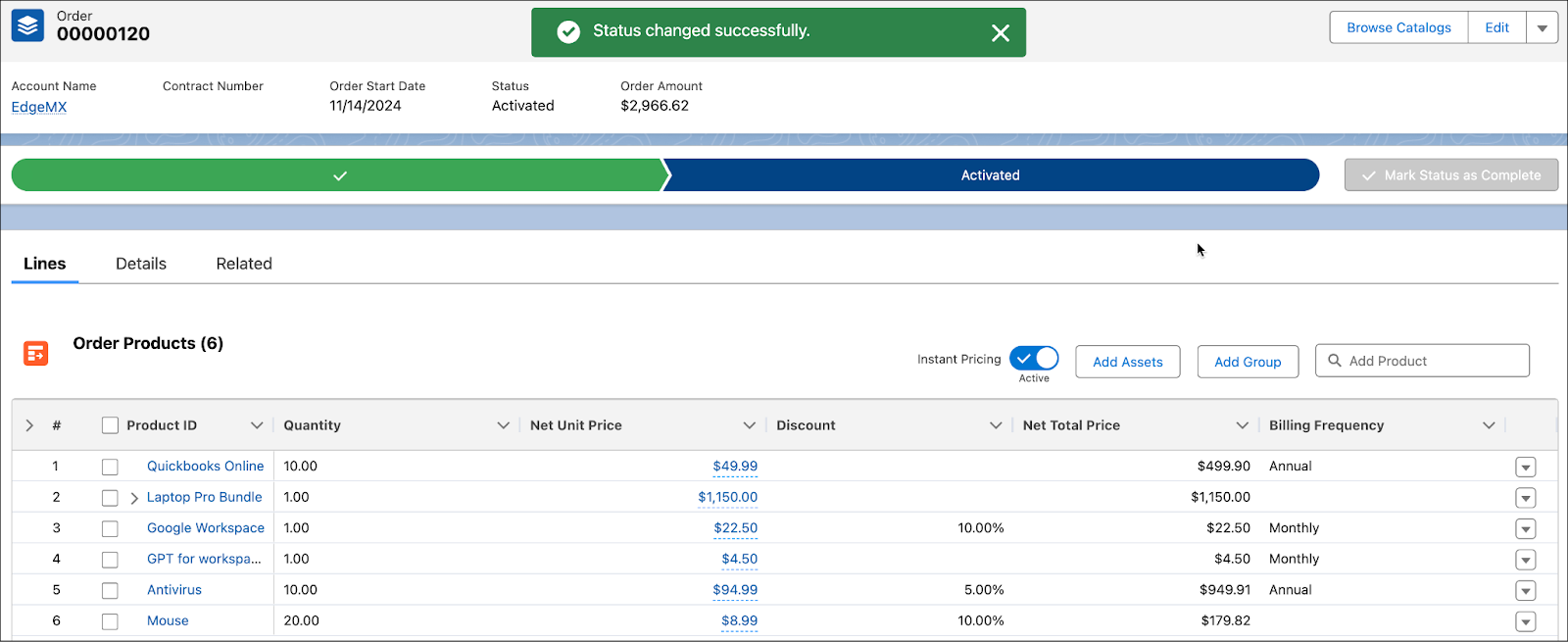Click Add Assets button
This screenshot has width=1568, height=642.
(x=1128, y=362)
